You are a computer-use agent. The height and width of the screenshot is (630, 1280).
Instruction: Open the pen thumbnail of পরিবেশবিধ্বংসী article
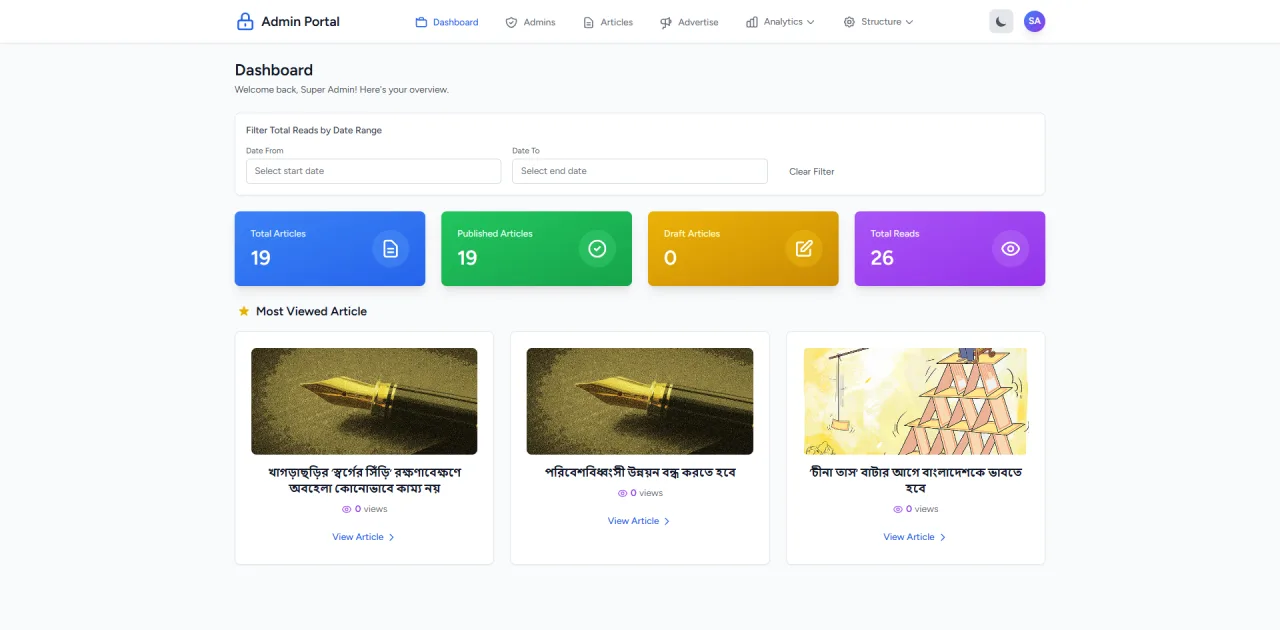click(640, 401)
